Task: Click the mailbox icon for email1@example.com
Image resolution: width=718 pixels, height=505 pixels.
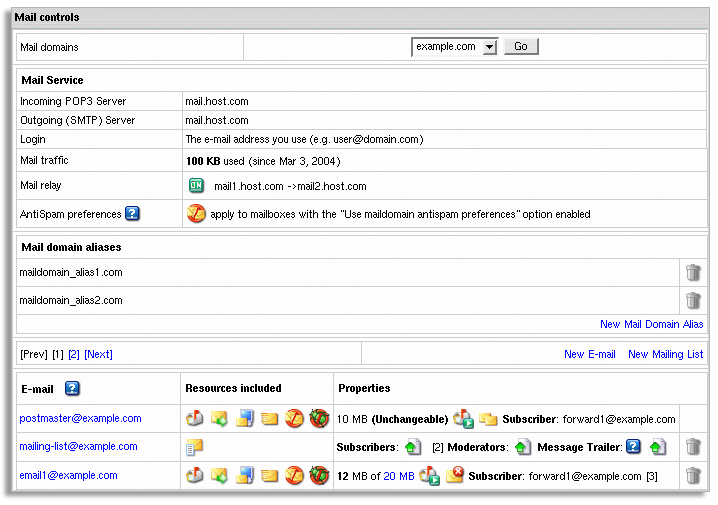Action: tap(195, 475)
